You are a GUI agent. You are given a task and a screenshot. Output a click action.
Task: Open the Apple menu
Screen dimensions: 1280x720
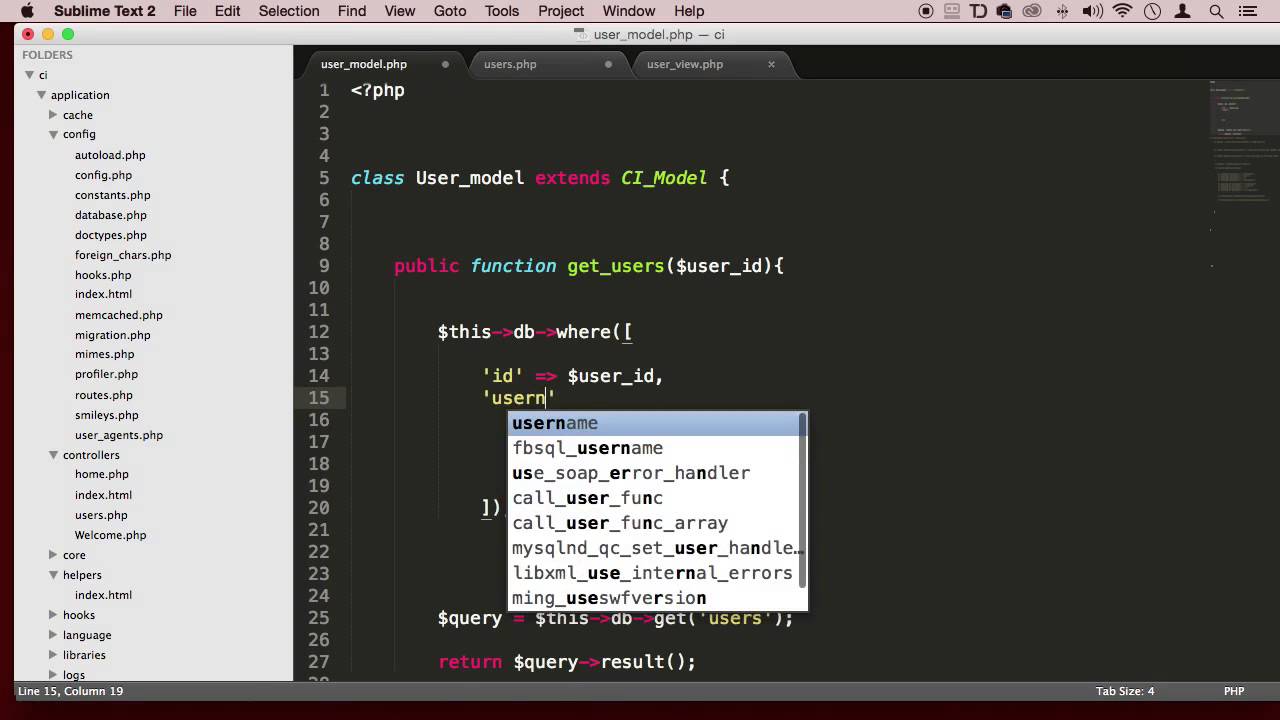[27, 11]
